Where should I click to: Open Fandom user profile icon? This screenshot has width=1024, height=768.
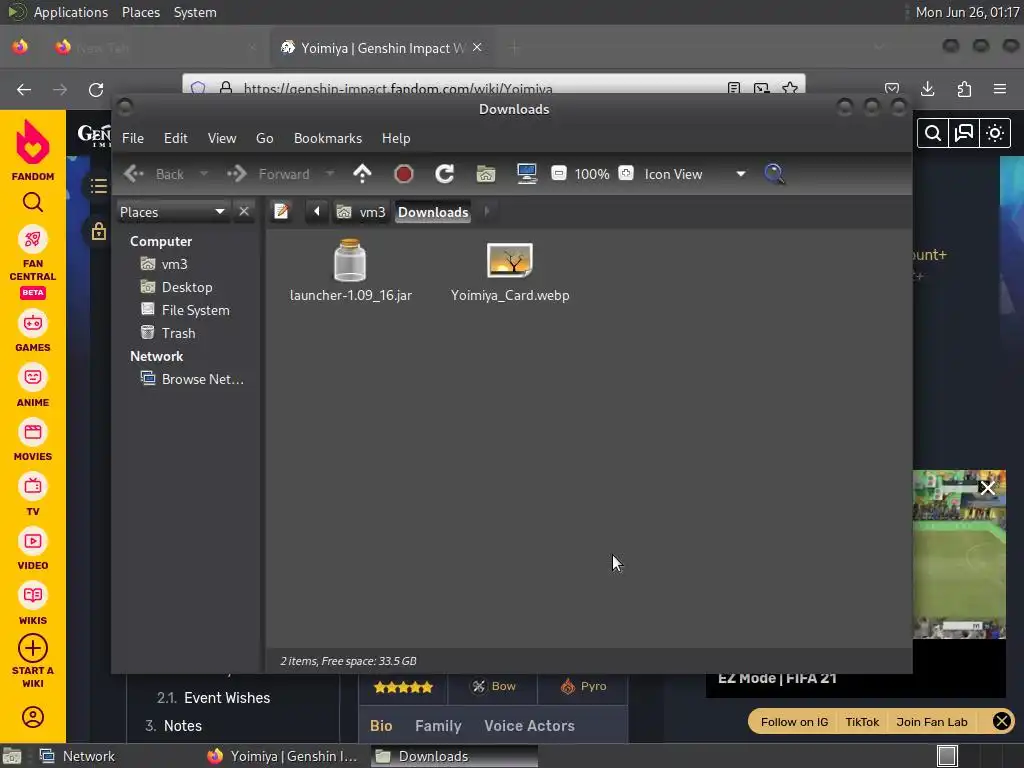click(x=33, y=717)
